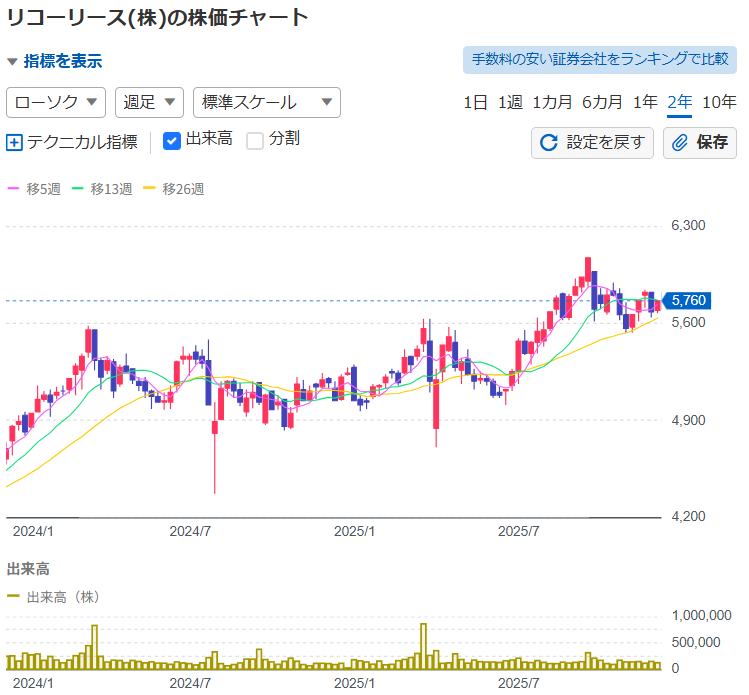Open the ローソク chart type dropdown
This screenshot has height=695, width=749.
pos(56,102)
